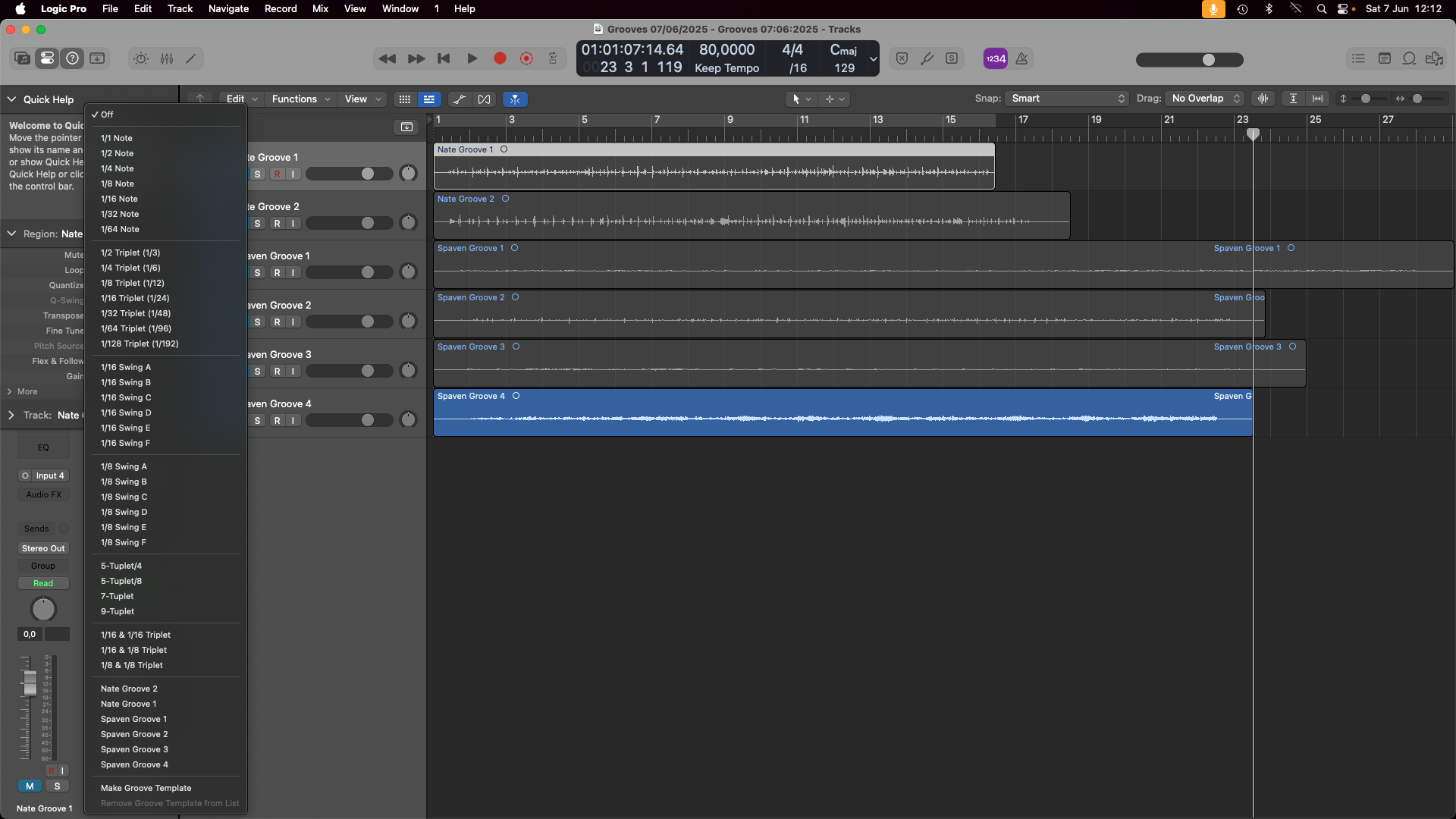Open the Snap Smart dropdown

[1067, 99]
